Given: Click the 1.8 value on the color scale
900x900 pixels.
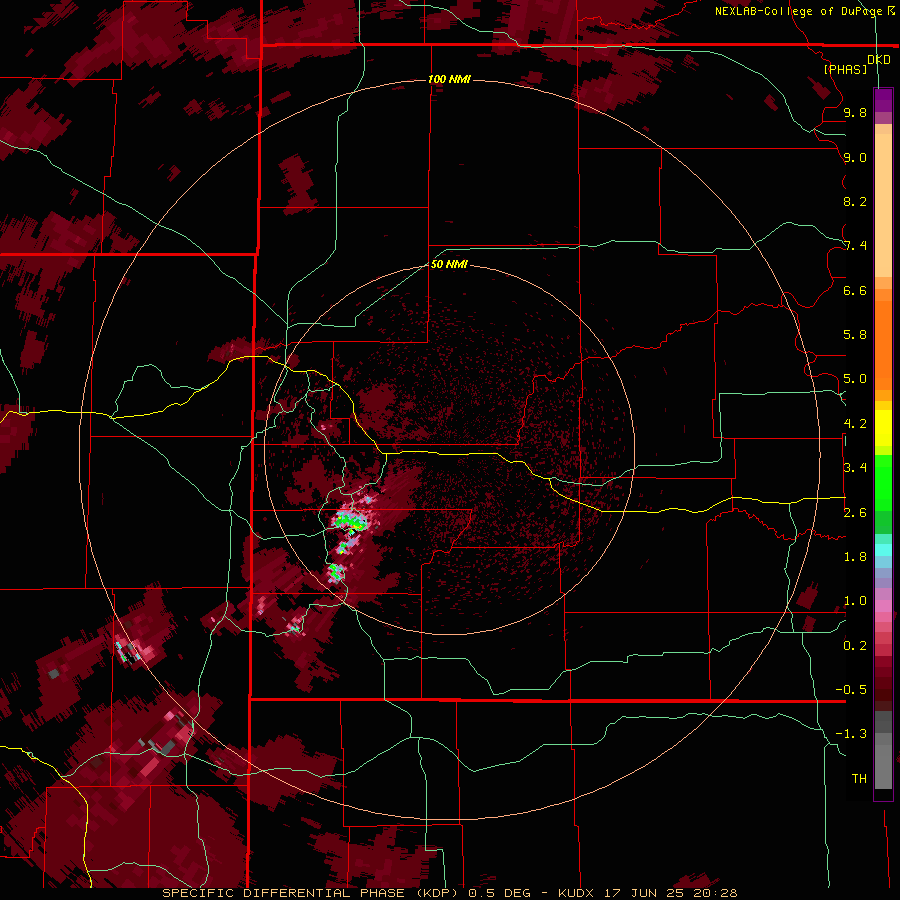Looking at the screenshot, I should click(855, 556).
